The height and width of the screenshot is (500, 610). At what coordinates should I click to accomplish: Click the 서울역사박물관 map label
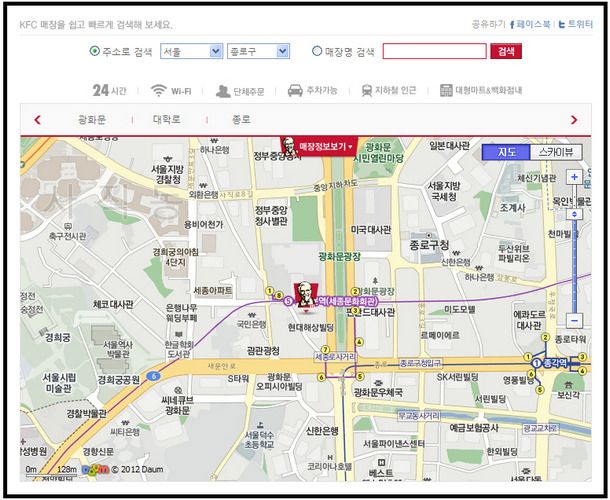(x=118, y=349)
